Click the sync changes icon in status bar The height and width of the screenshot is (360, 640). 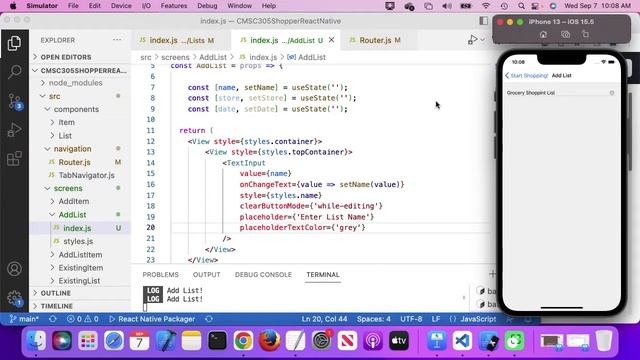pos(53,319)
